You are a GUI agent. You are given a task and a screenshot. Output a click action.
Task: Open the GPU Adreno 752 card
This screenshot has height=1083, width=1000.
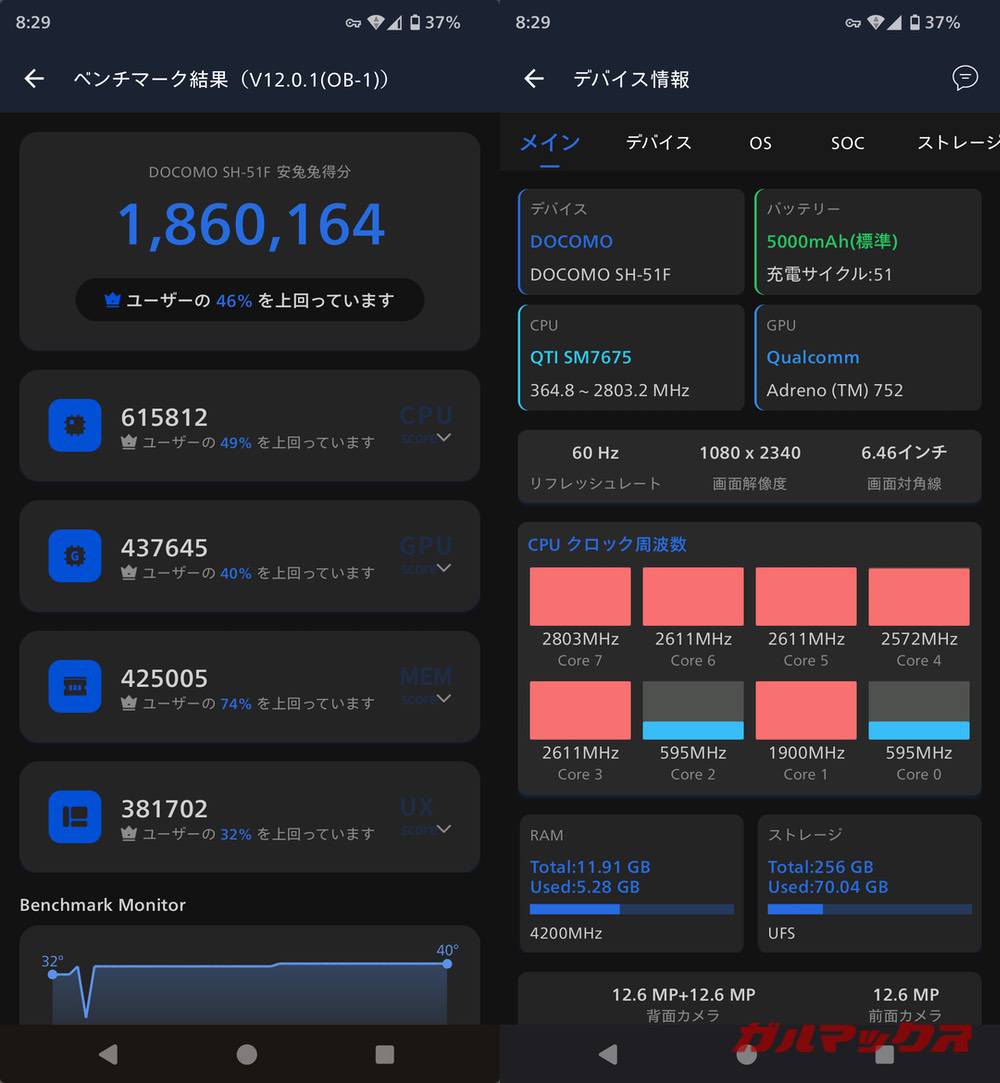(x=868, y=358)
